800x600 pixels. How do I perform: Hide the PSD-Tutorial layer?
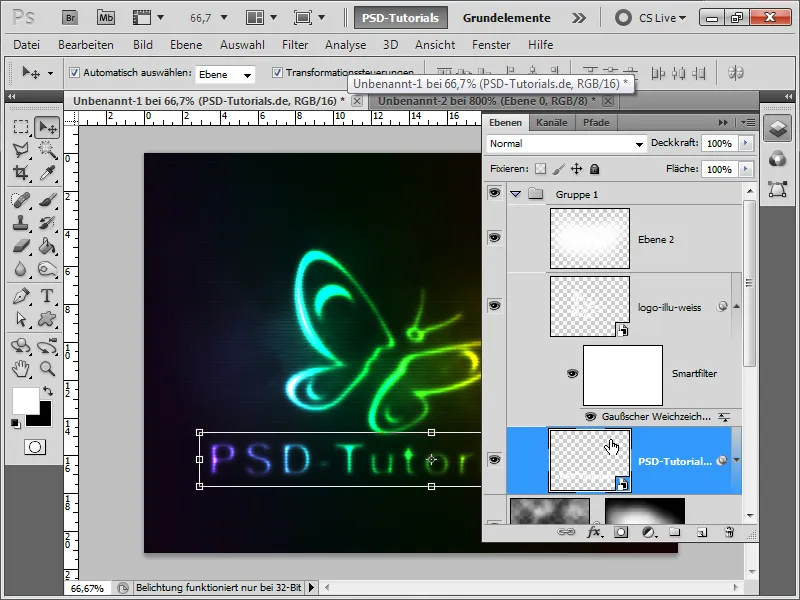(x=494, y=460)
